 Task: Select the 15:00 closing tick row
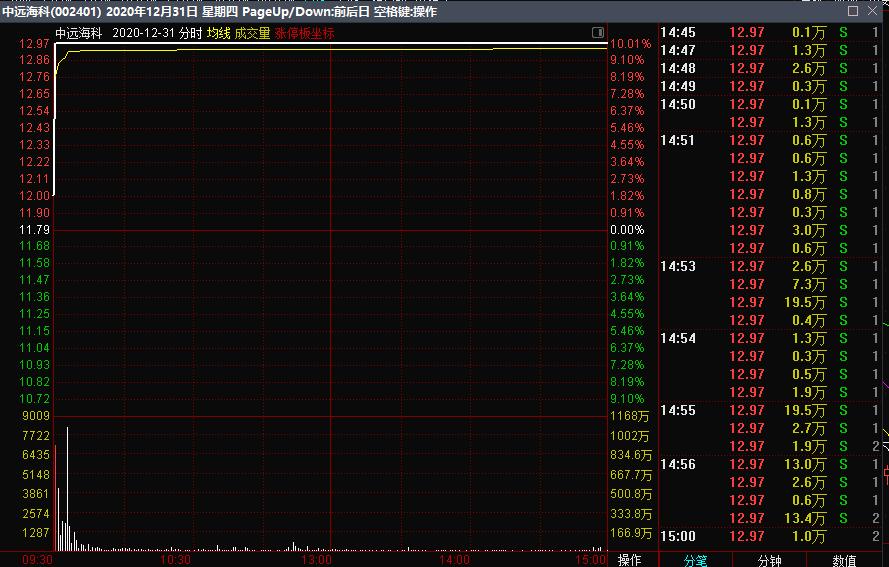(x=771, y=536)
